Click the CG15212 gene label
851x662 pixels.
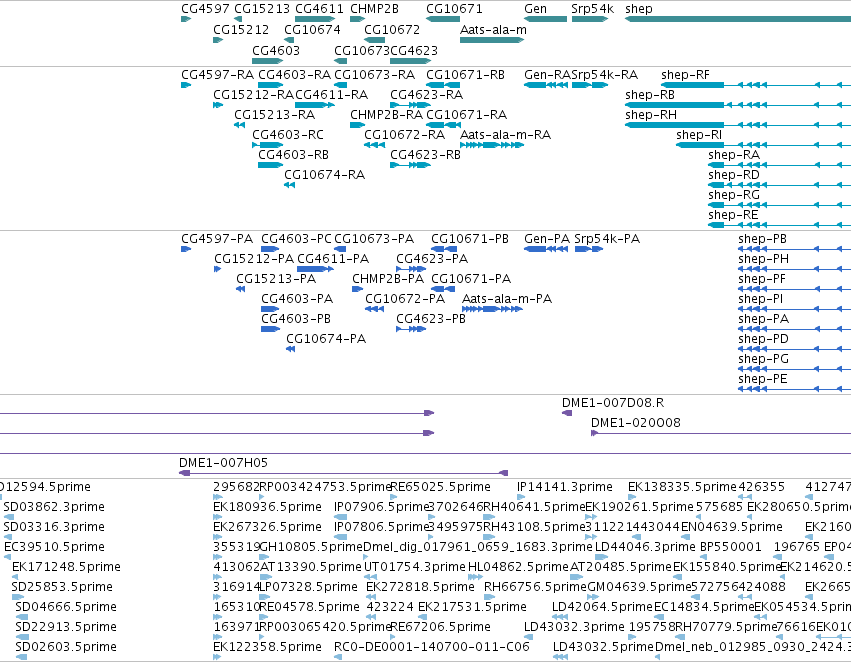(241, 30)
